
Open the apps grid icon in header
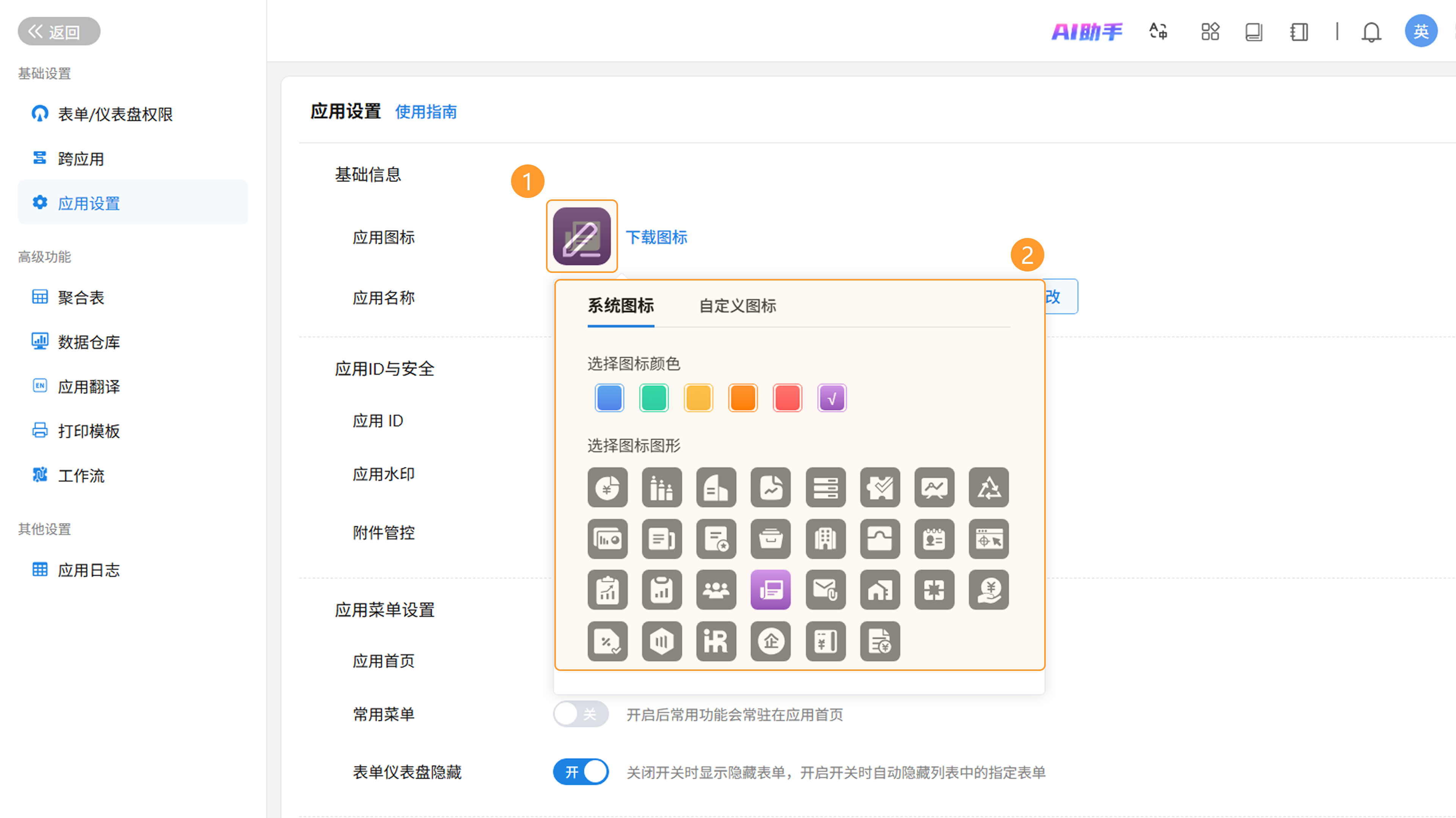point(1210,31)
